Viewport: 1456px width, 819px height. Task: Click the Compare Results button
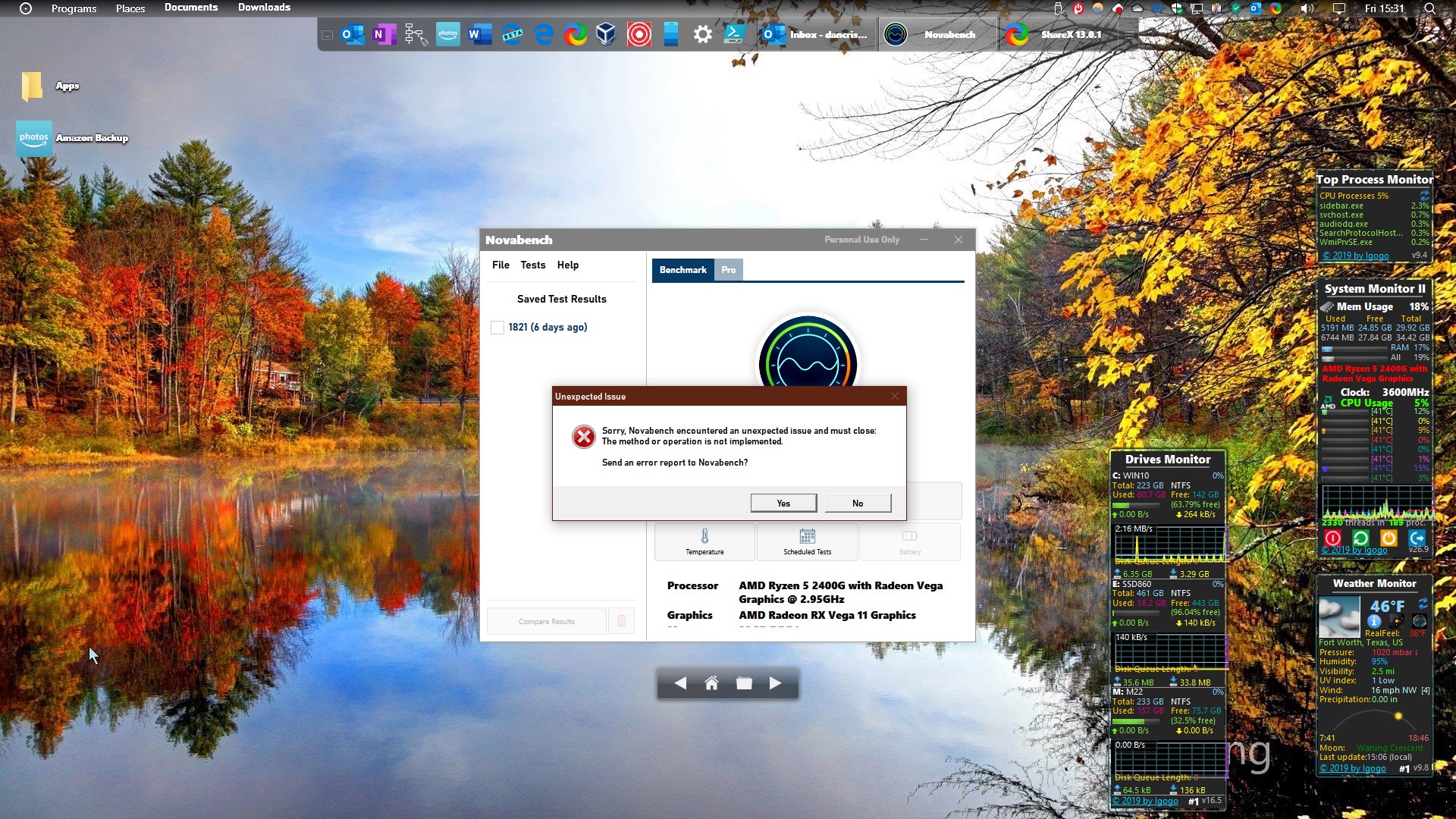(x=546, y=620)
